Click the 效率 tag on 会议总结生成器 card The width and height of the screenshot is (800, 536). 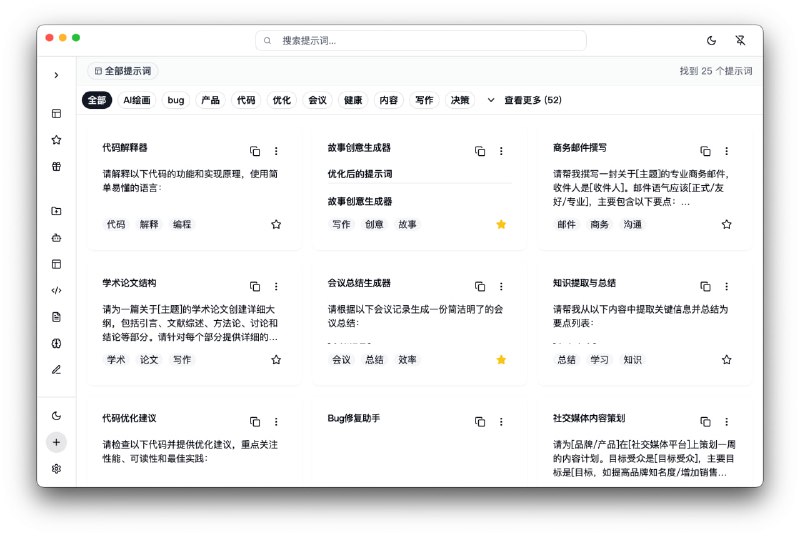click(407, 360)
